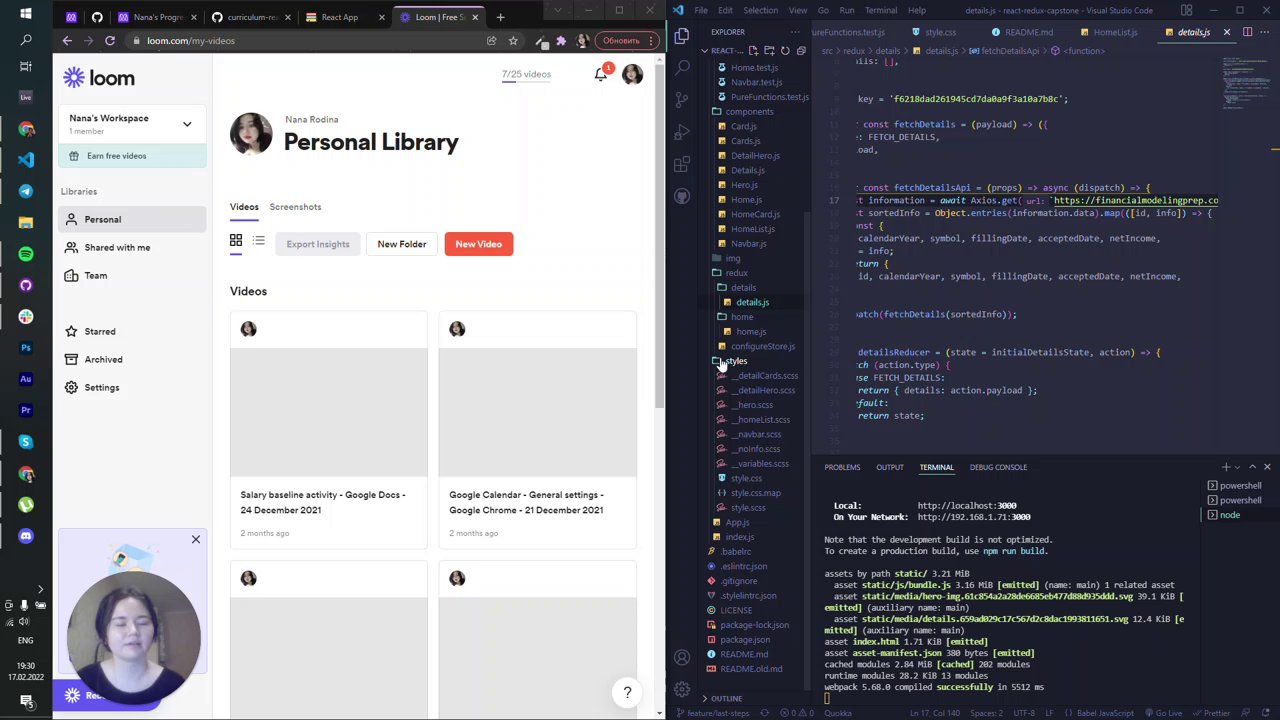
Task: Reload the page in Chrome
Action: coord(109,41)
